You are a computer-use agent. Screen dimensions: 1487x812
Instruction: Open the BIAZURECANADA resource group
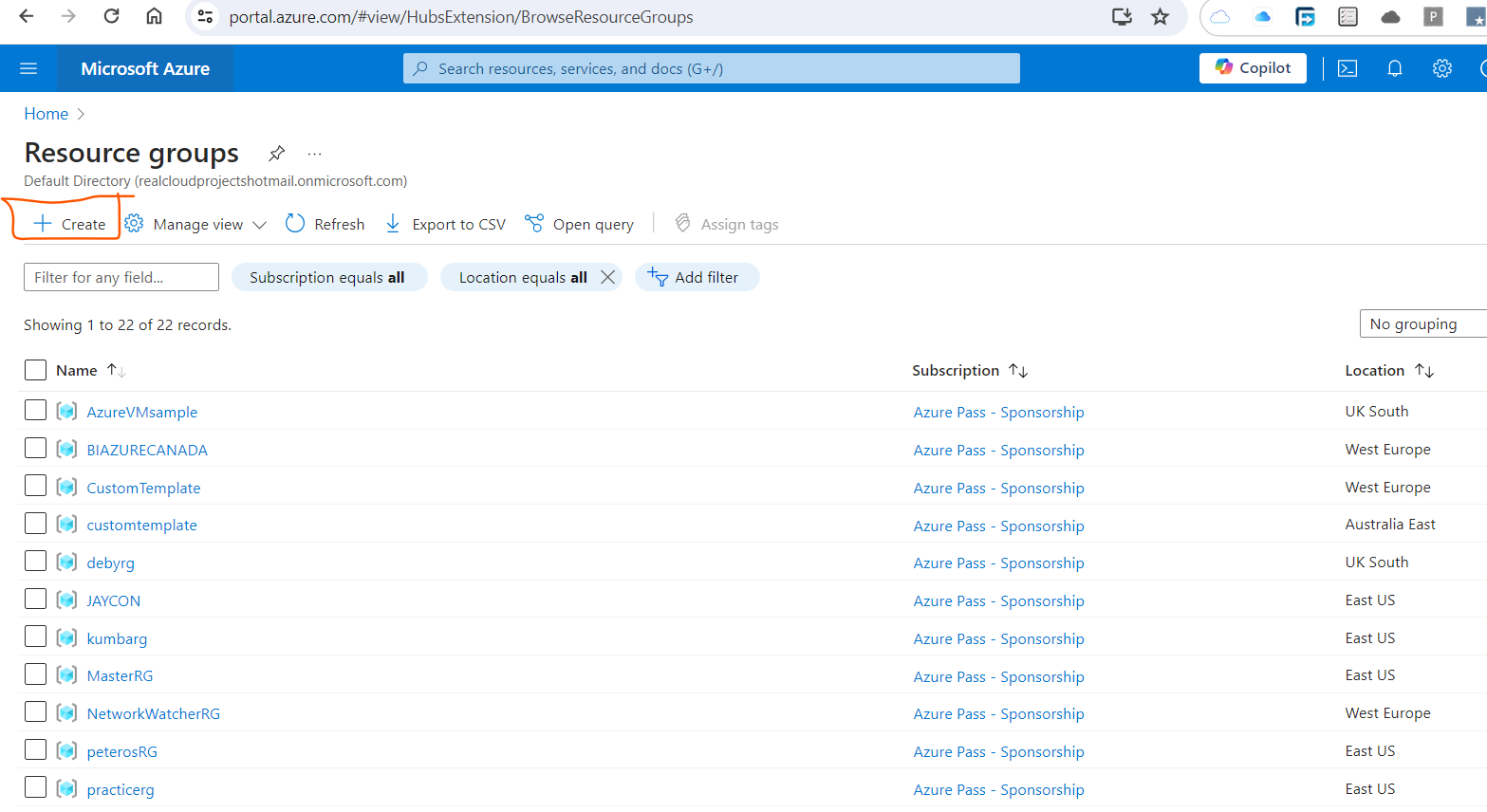point(147,450)
